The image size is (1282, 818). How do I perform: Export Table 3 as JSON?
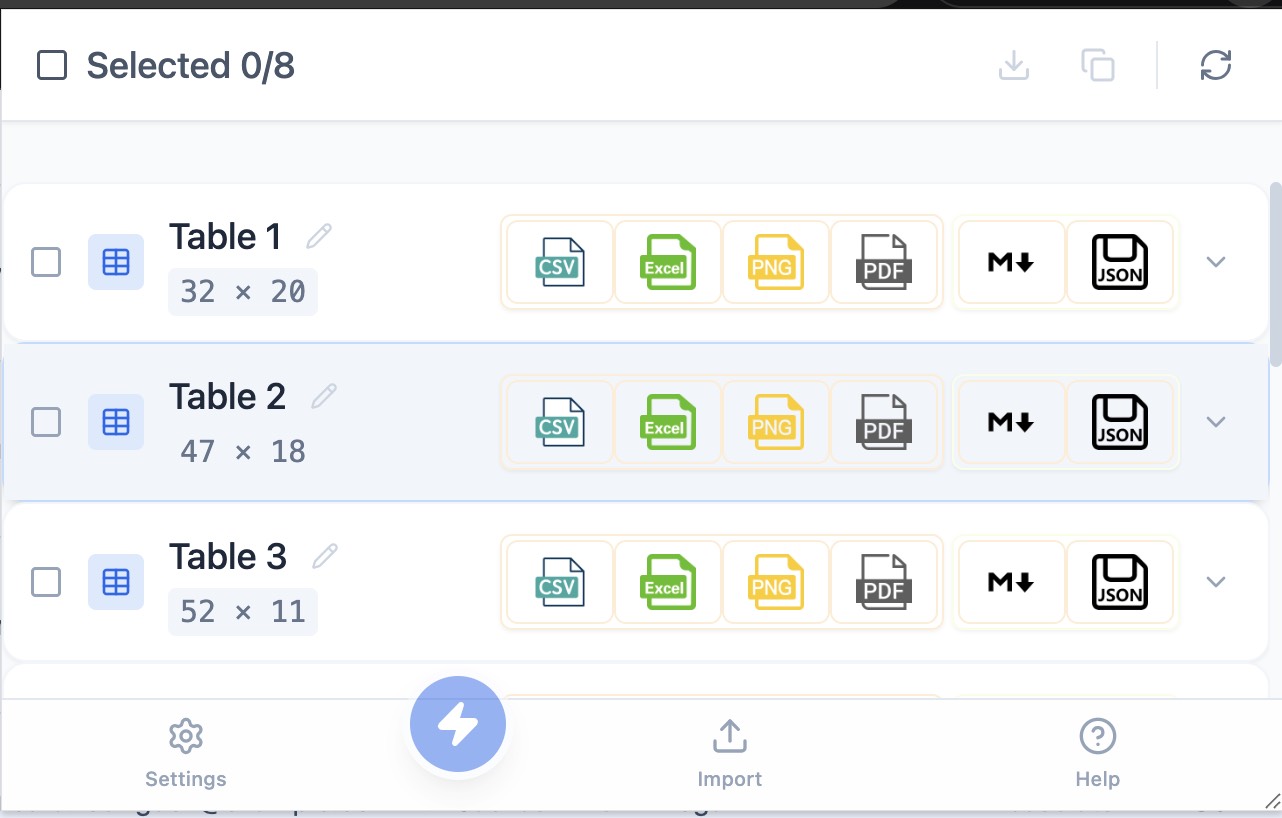[1120, 582]
